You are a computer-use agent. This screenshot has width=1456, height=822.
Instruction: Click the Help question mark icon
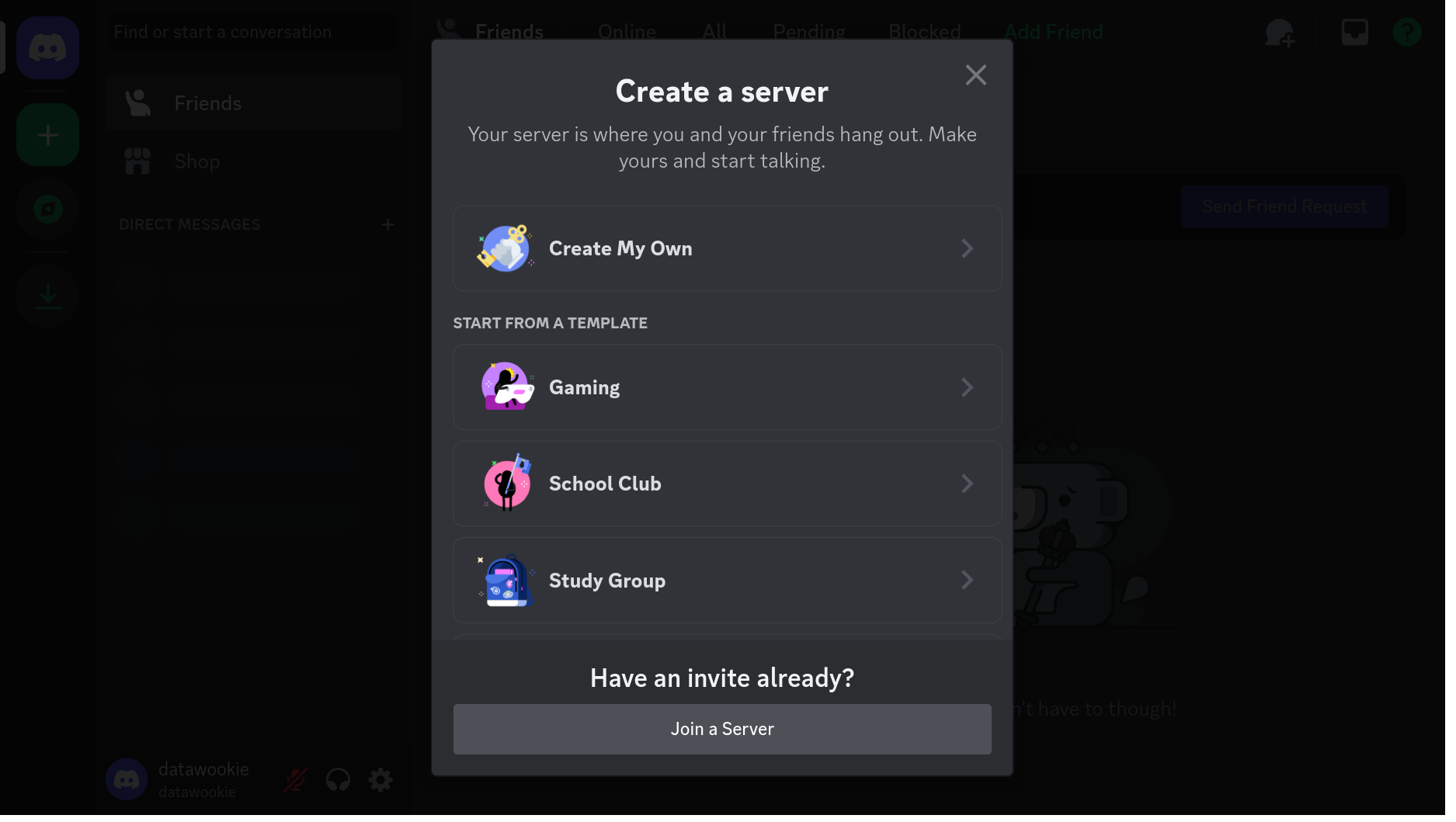pos(1406,31)
